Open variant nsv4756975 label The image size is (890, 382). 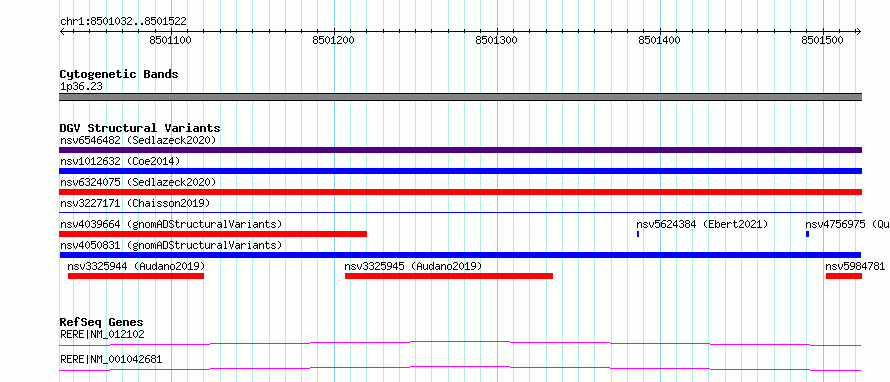click(x=847, y=224)
